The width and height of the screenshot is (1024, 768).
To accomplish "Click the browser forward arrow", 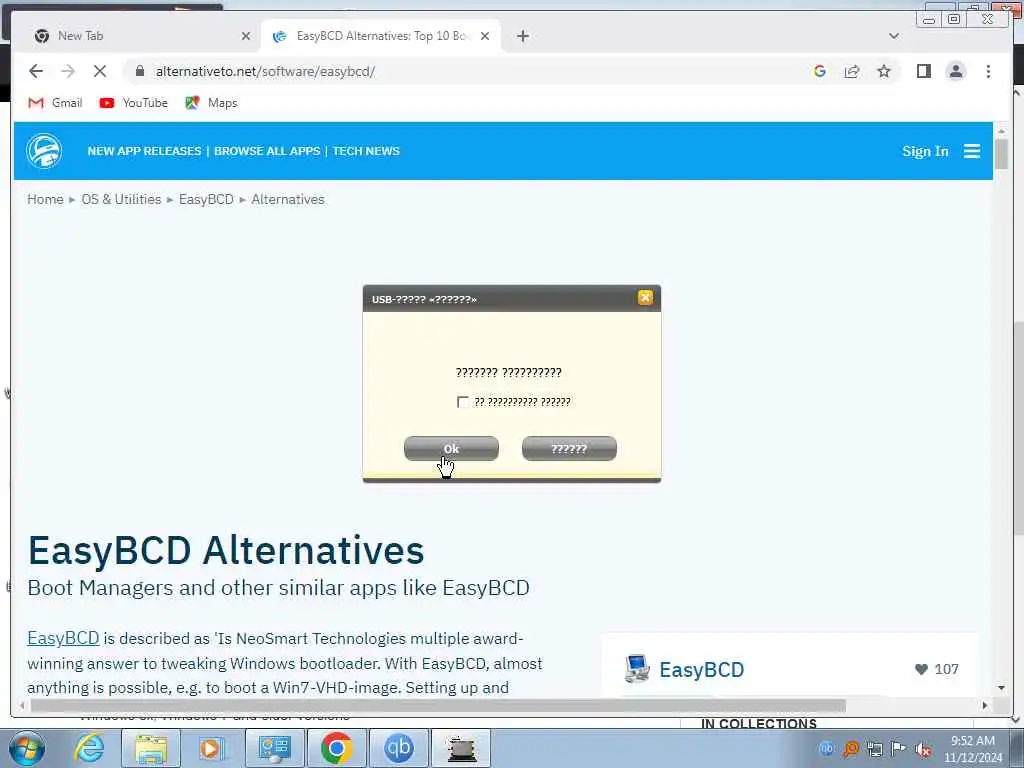I will (68, 71).
